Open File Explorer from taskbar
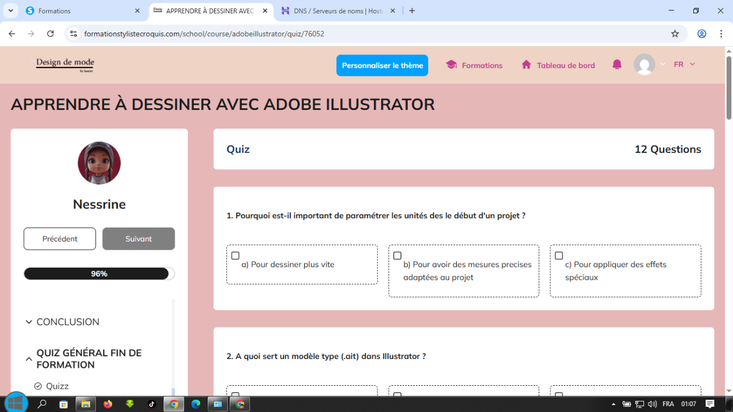Viewport: 733px width, 412px height. 86,404
